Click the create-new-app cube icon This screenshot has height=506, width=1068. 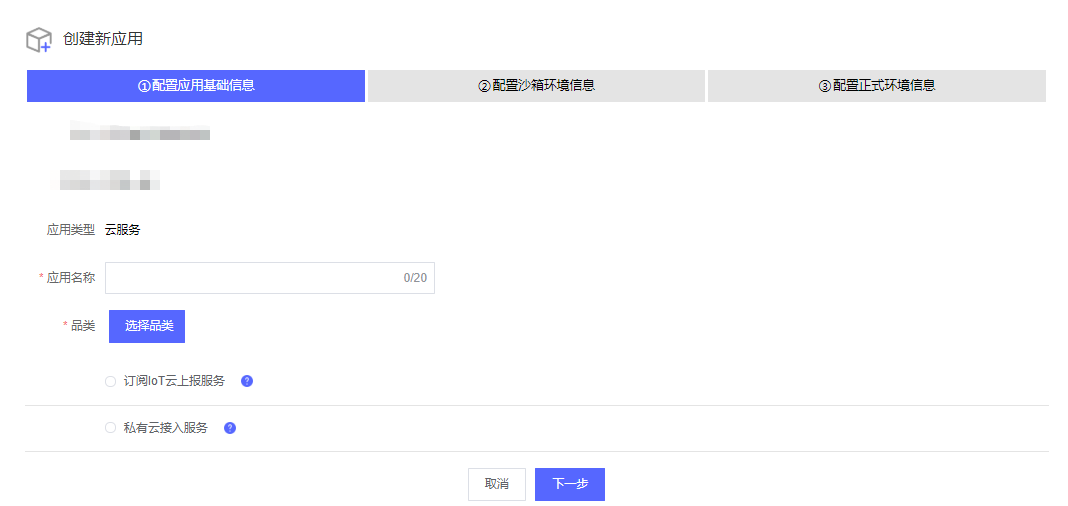(x=39, y=39)
